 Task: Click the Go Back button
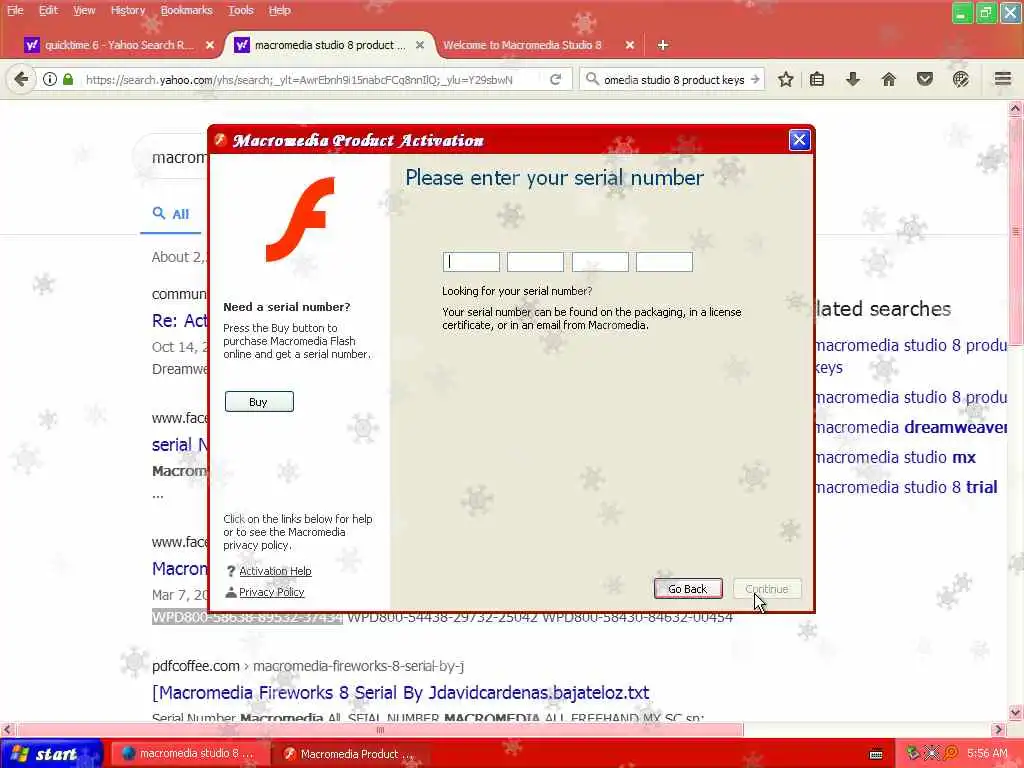pos(688,588)
